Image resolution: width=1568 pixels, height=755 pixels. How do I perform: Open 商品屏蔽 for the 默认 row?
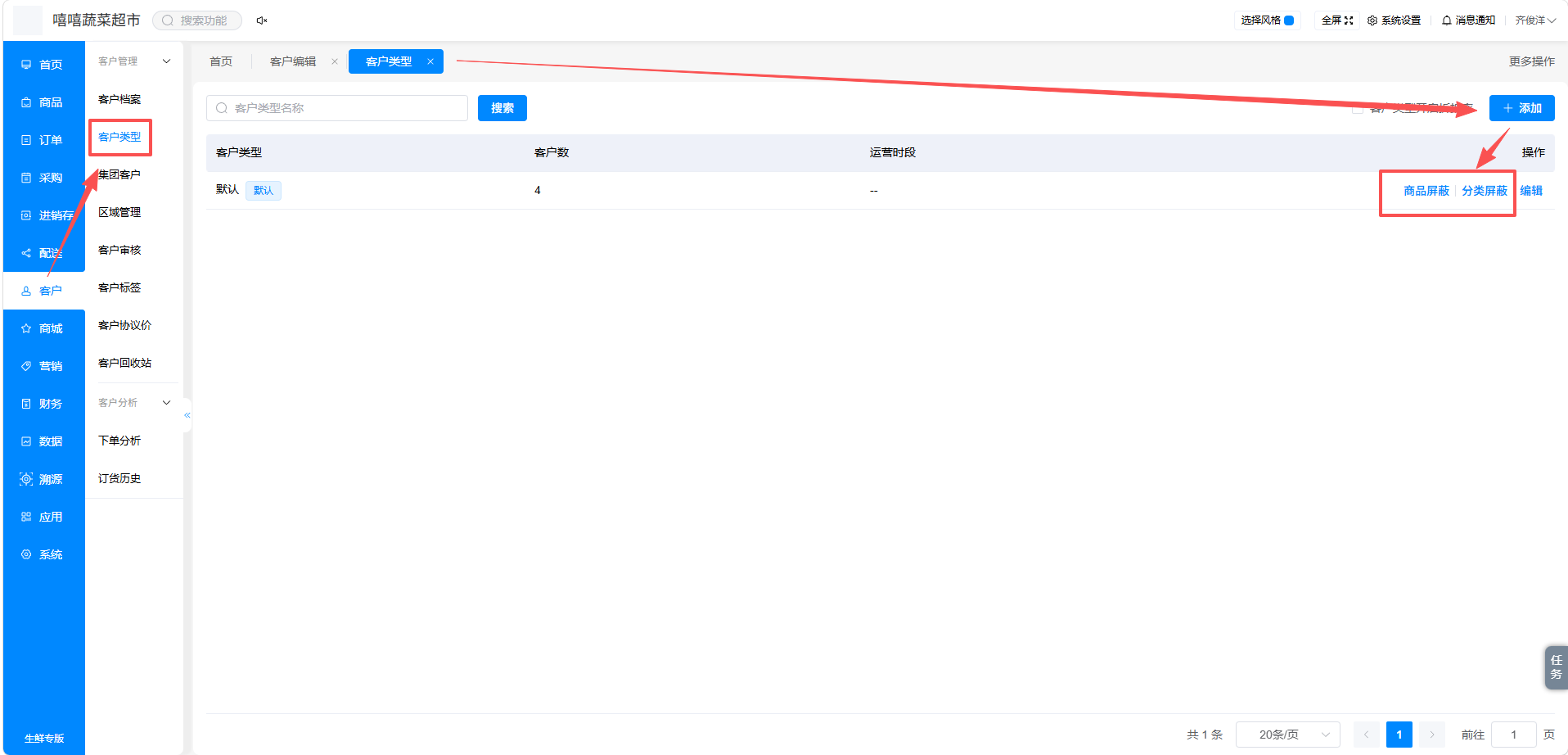[1426, 191]
